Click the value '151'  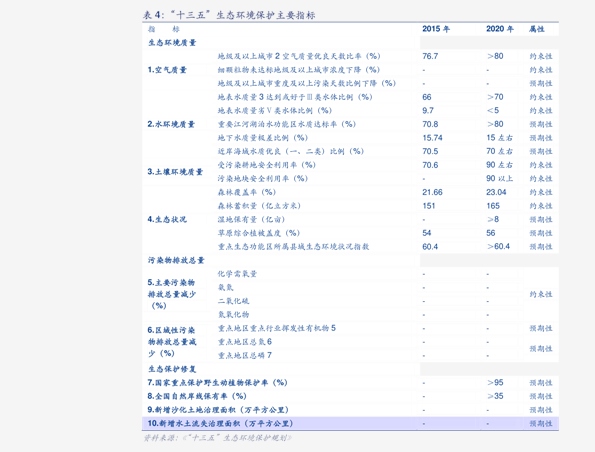[428, 206]
